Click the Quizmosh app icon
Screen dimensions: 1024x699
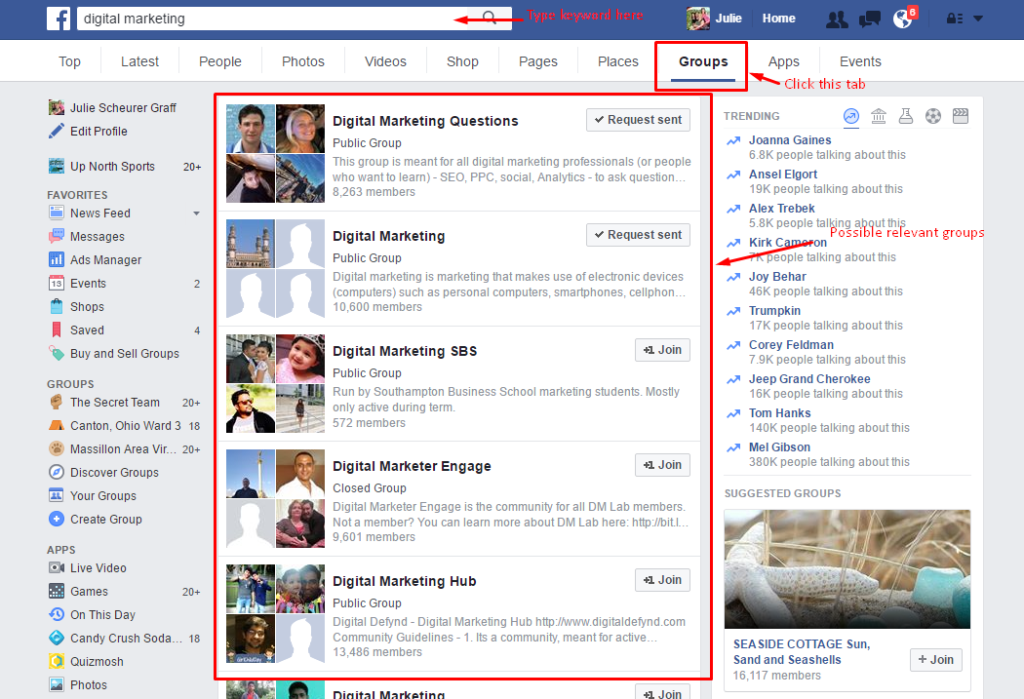point(56,661)
